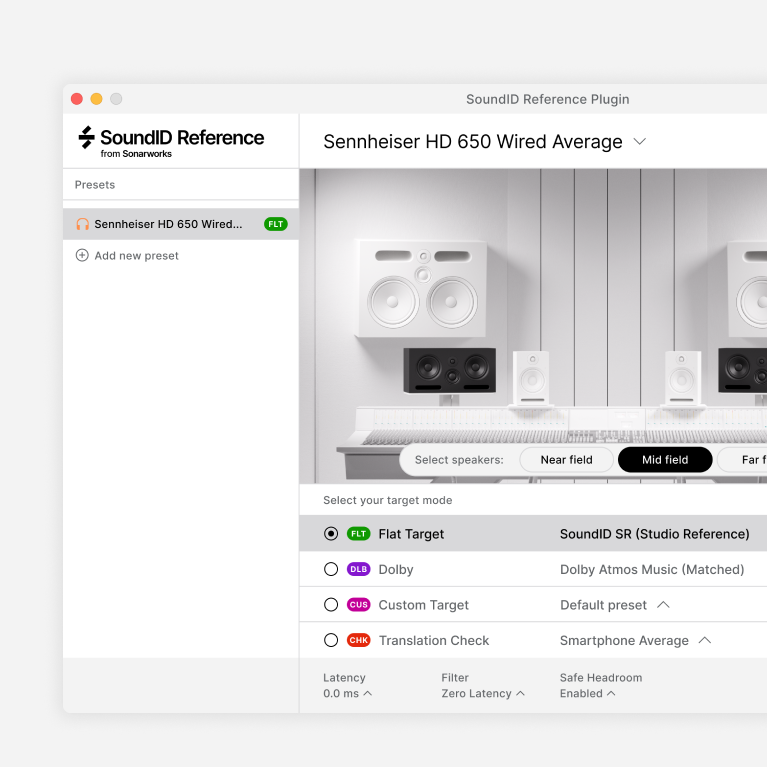Click the green FLT Flat Target badge

[358, 534]
